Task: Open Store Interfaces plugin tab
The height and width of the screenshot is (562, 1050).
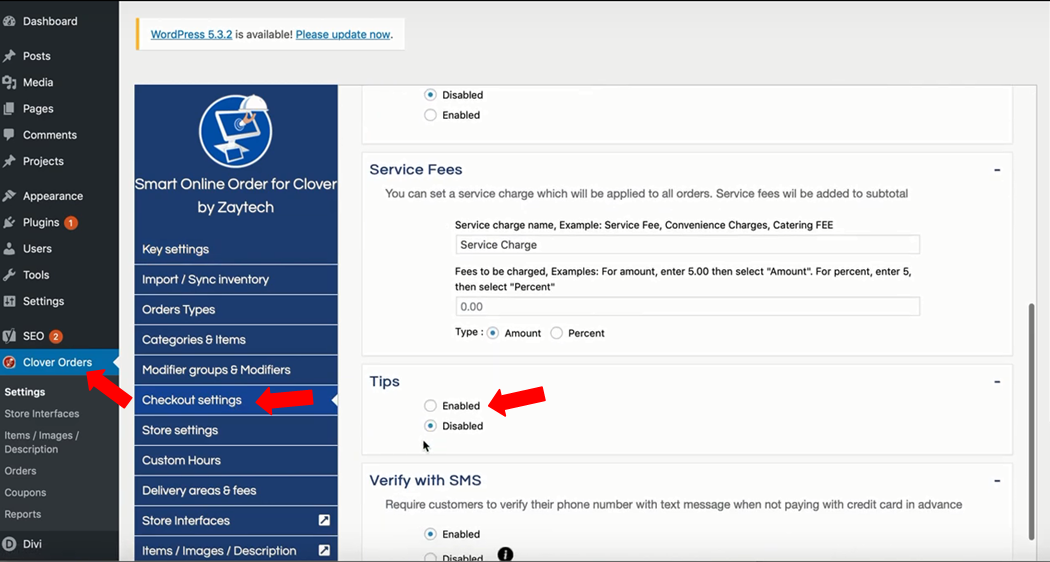Action: pos(236,520)
